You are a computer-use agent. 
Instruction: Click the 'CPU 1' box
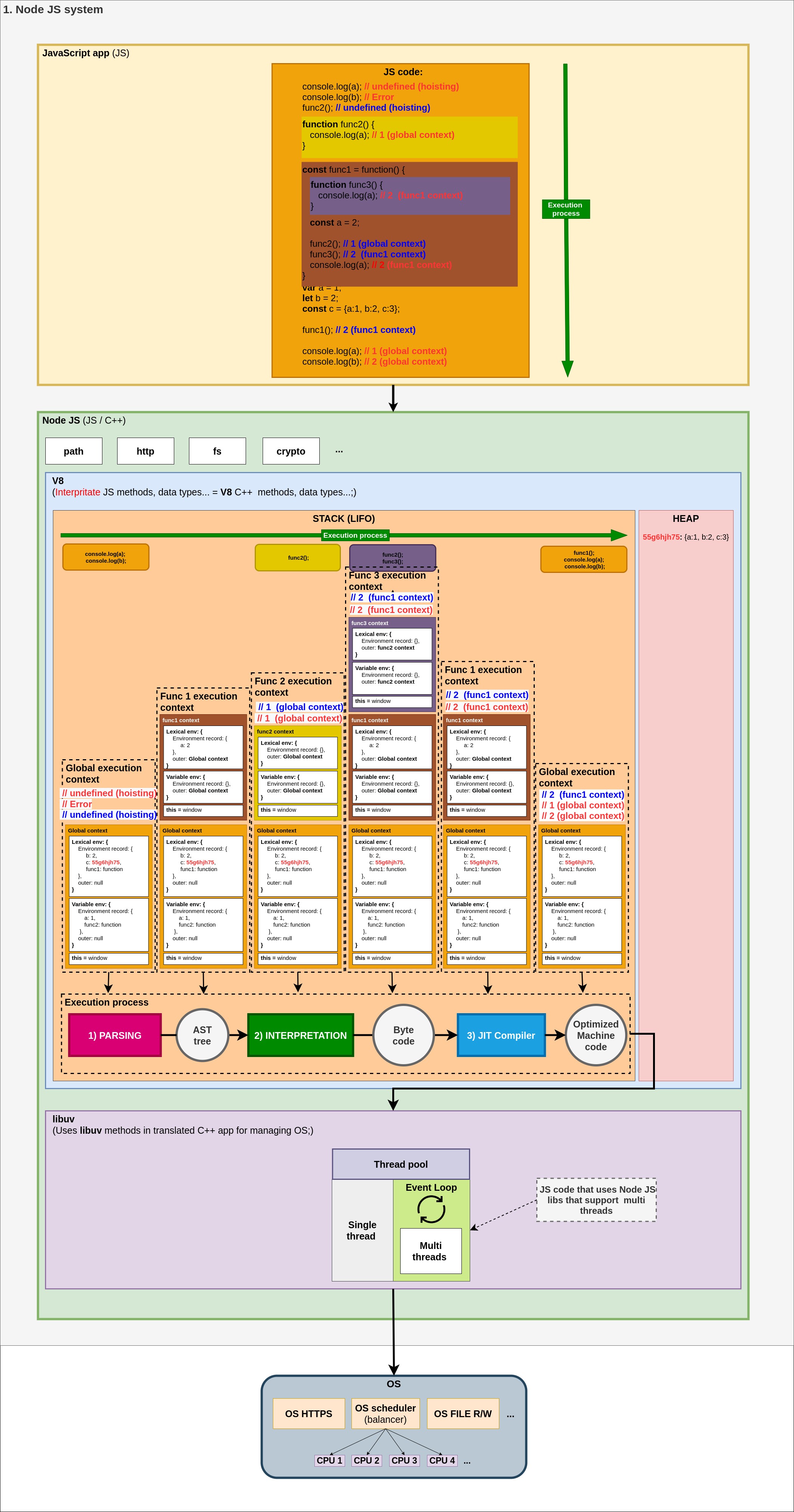(x=329, y=1460)
